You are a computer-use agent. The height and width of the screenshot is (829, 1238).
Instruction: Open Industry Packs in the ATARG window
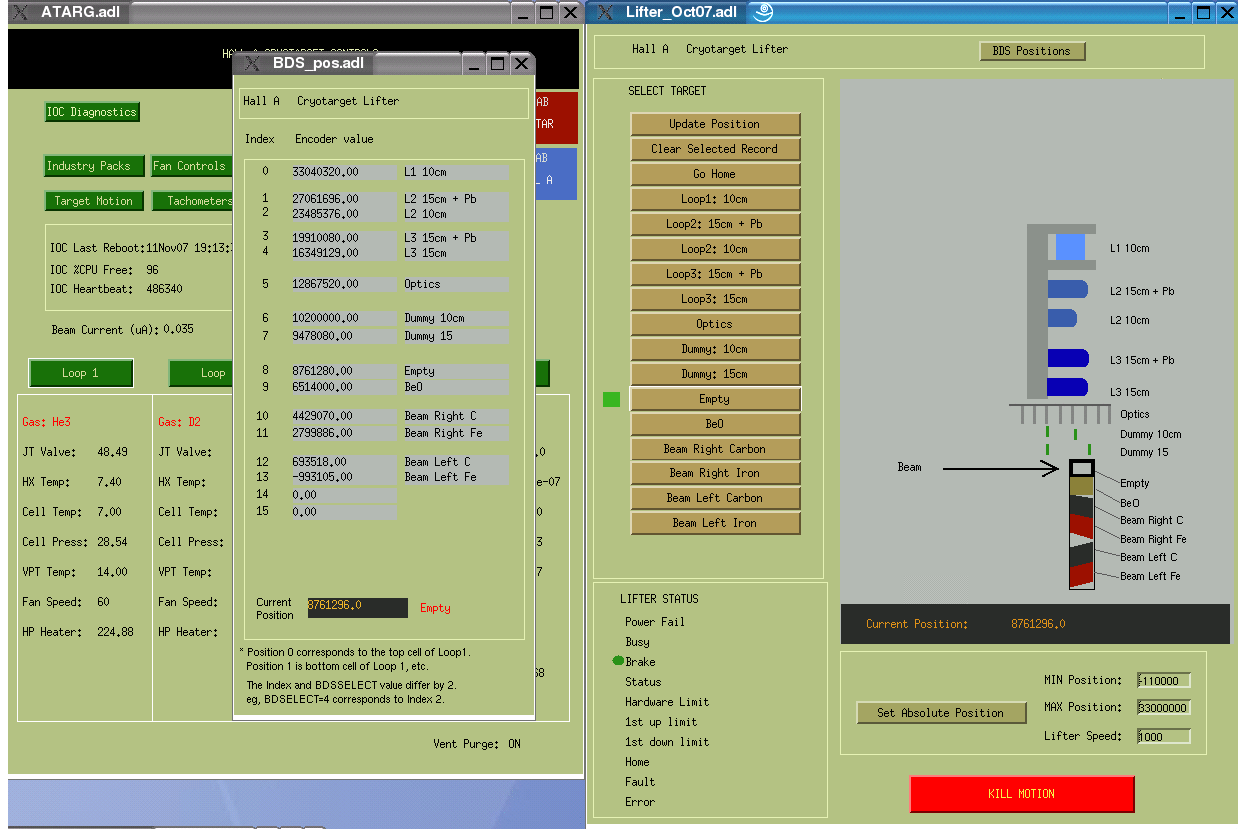click(95, 166)
